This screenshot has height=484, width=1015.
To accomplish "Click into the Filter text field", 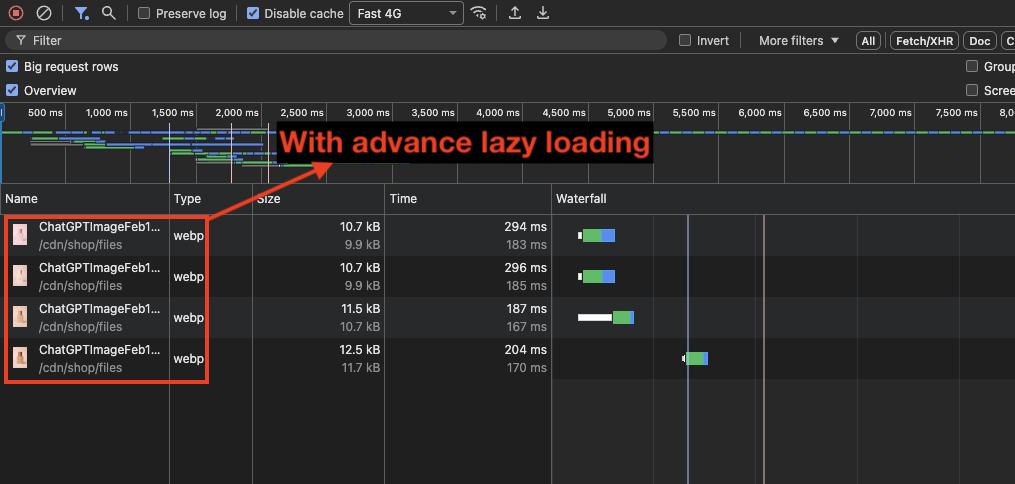I will [x=336, y=41].
